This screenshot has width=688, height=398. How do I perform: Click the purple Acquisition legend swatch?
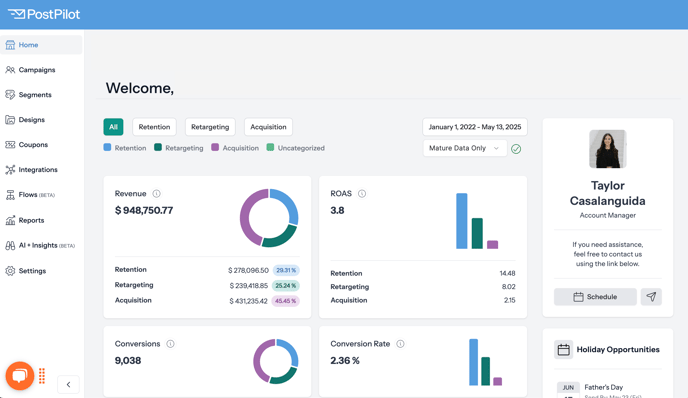(215, 147)
